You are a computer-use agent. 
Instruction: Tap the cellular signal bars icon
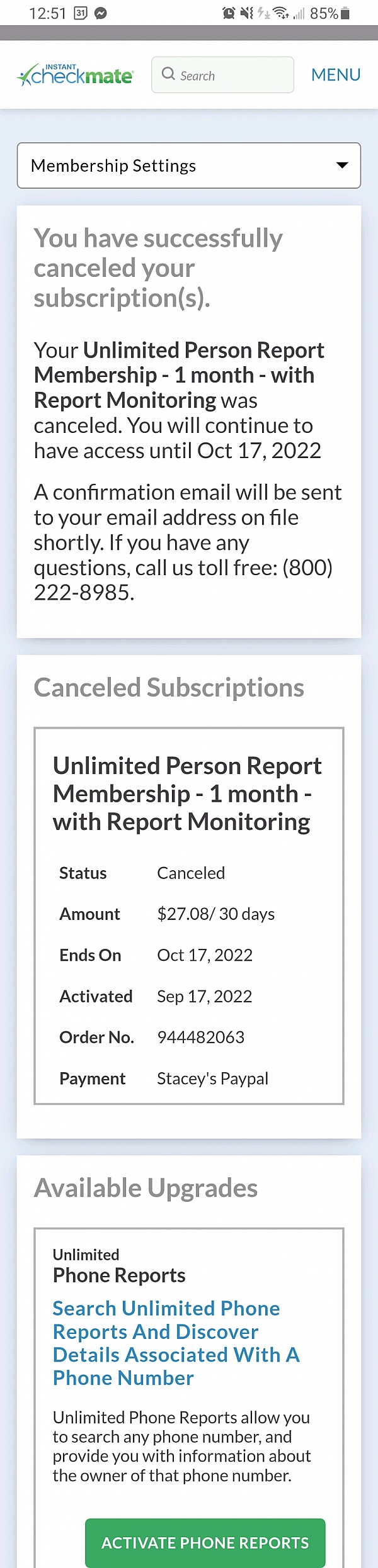[x=299, y=13]
